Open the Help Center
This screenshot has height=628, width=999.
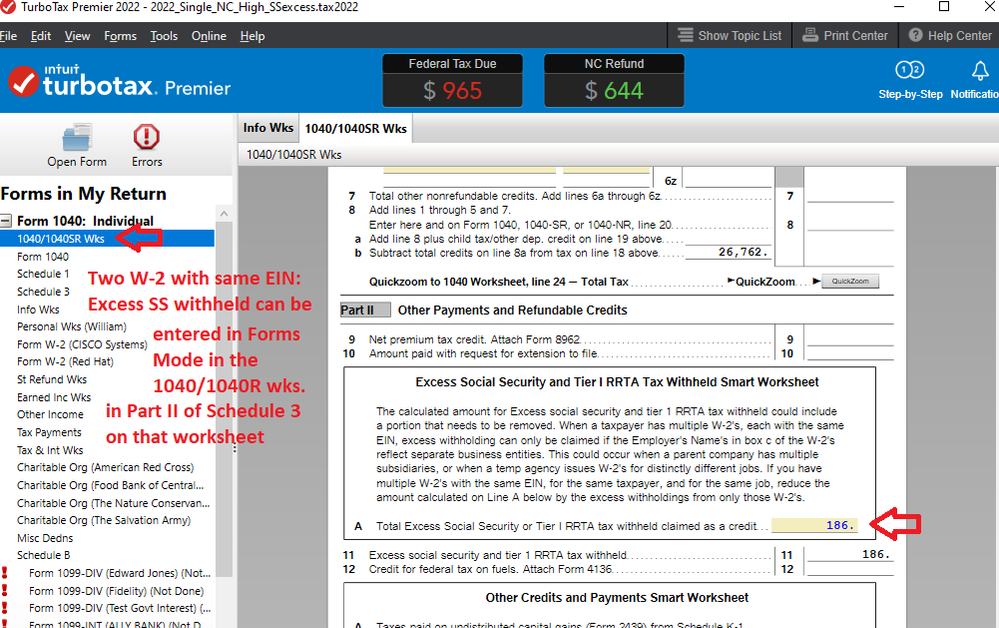click(949, 35)
